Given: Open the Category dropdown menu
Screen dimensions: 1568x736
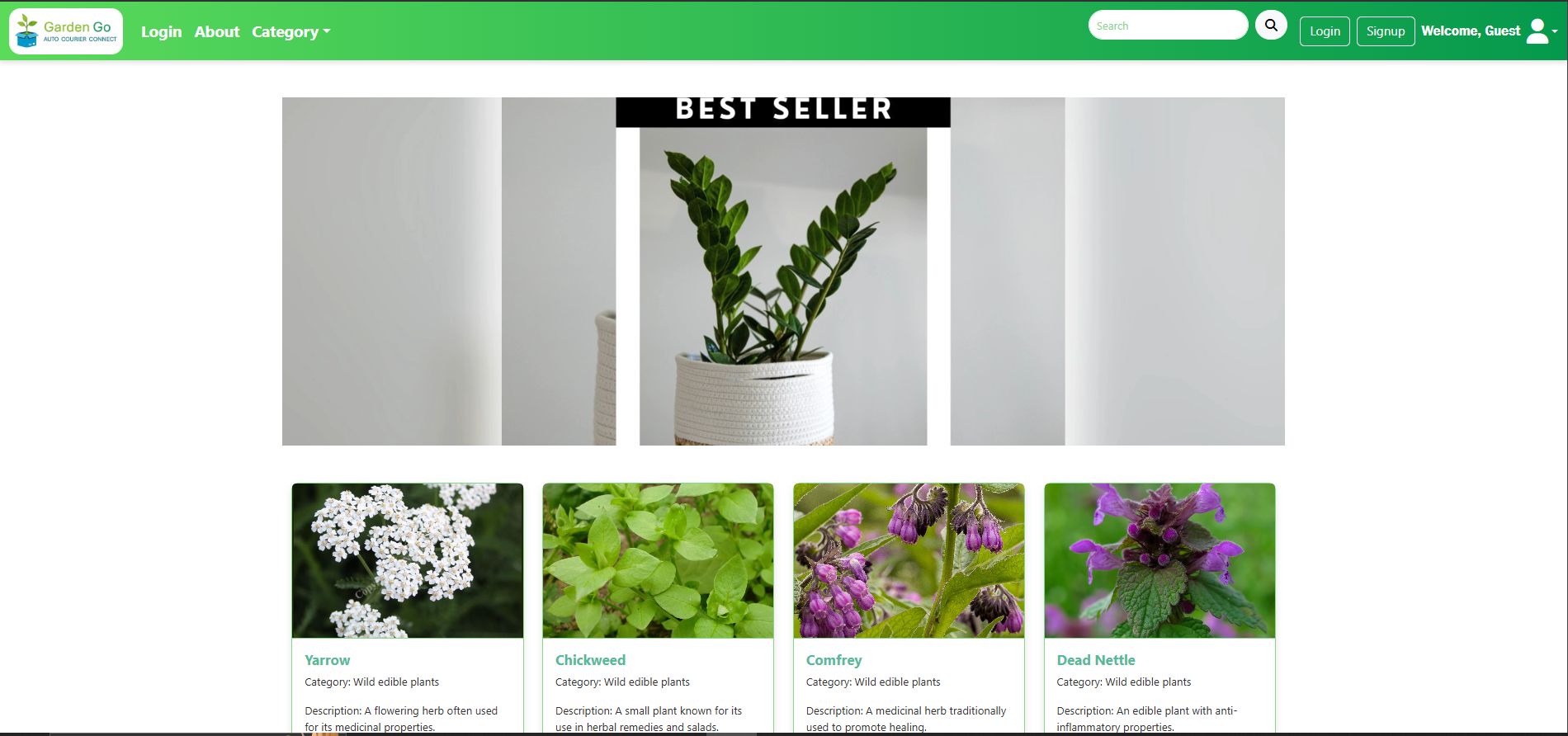Looking at the screenshot, I should [x=290, y=31].
